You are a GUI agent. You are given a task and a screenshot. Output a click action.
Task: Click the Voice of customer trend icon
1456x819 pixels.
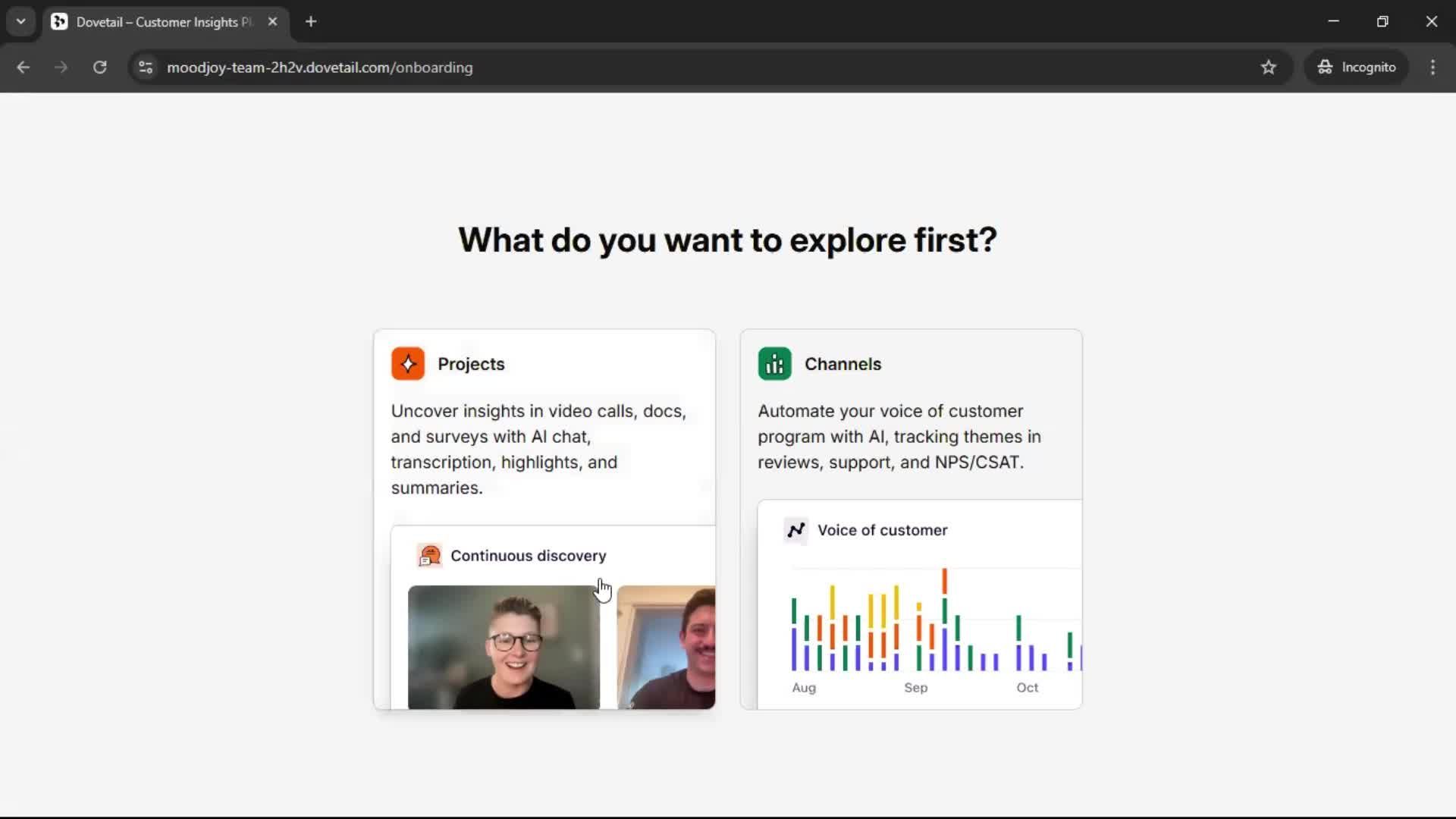coord(795,530)
